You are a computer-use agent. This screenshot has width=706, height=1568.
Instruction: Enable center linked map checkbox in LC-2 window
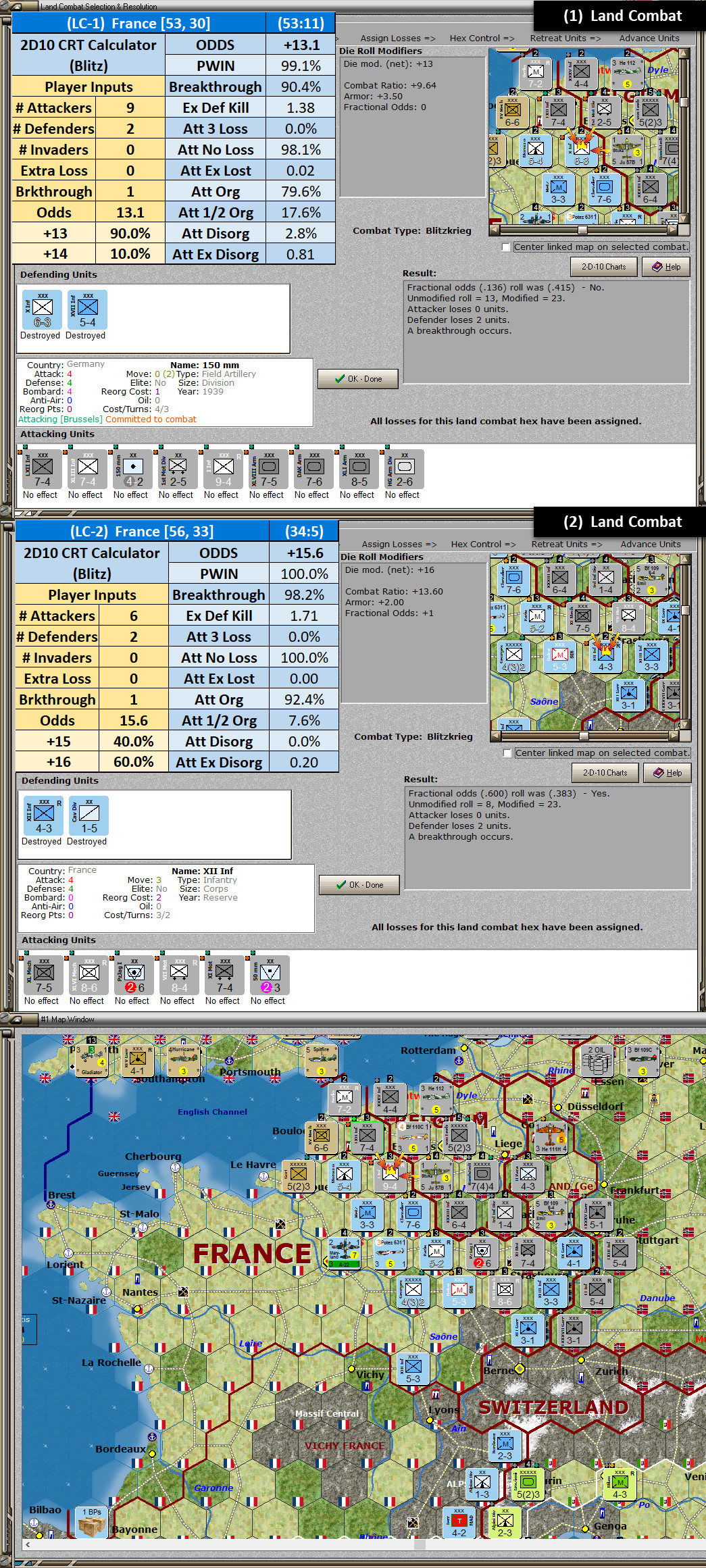point(507,753)
